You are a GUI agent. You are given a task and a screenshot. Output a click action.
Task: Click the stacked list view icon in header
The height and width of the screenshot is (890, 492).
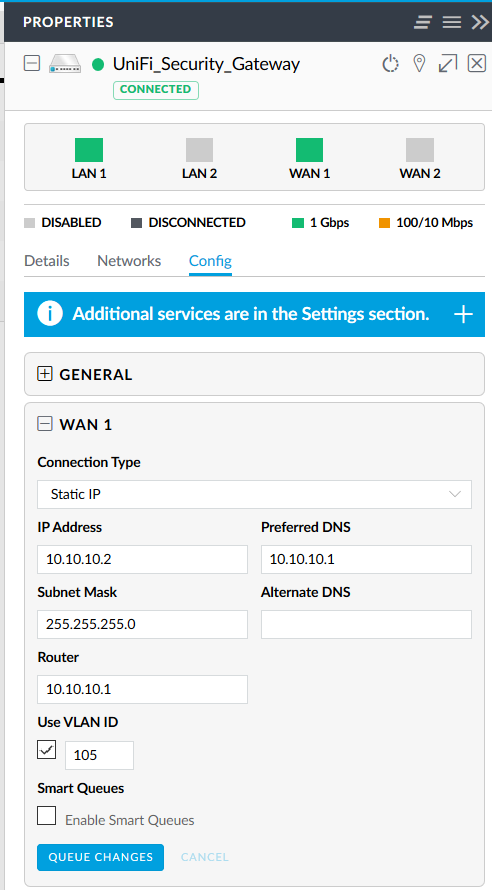(x=423, y=22)
